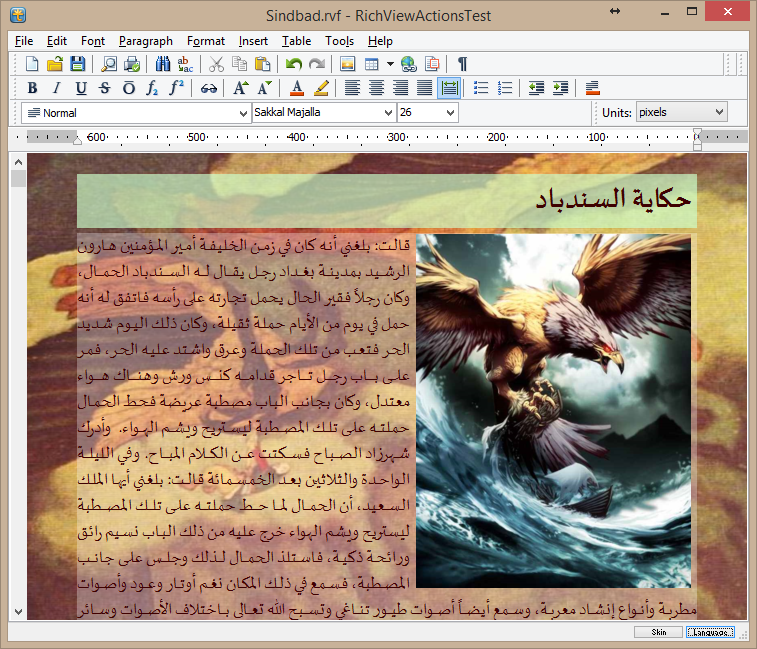Click the Language button
757x649 pixels.
point(710,632)
